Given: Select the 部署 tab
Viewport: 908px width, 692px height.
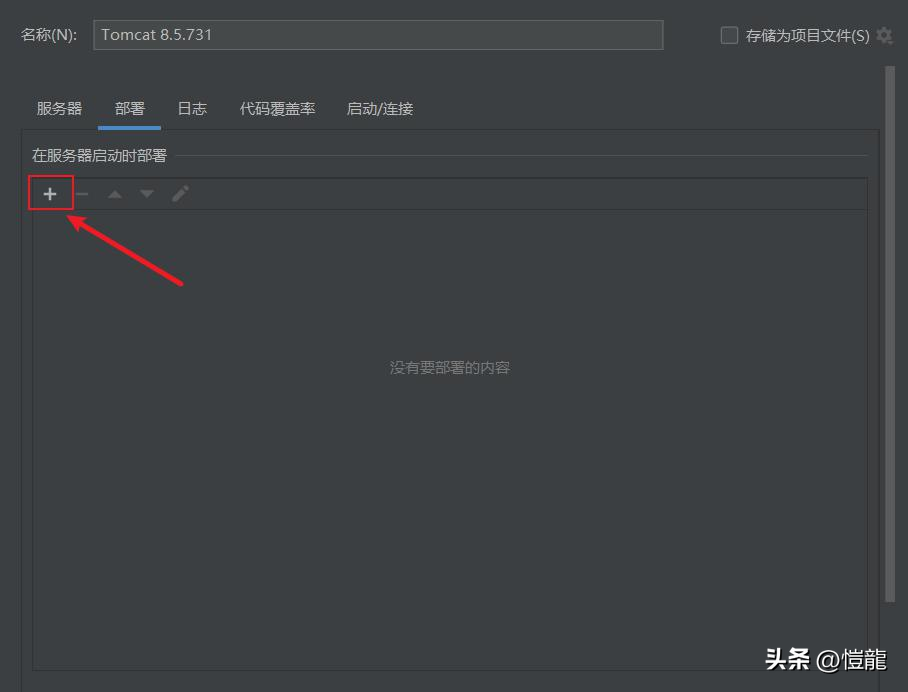Looking at the screenshot, I should tap(130, 108).
